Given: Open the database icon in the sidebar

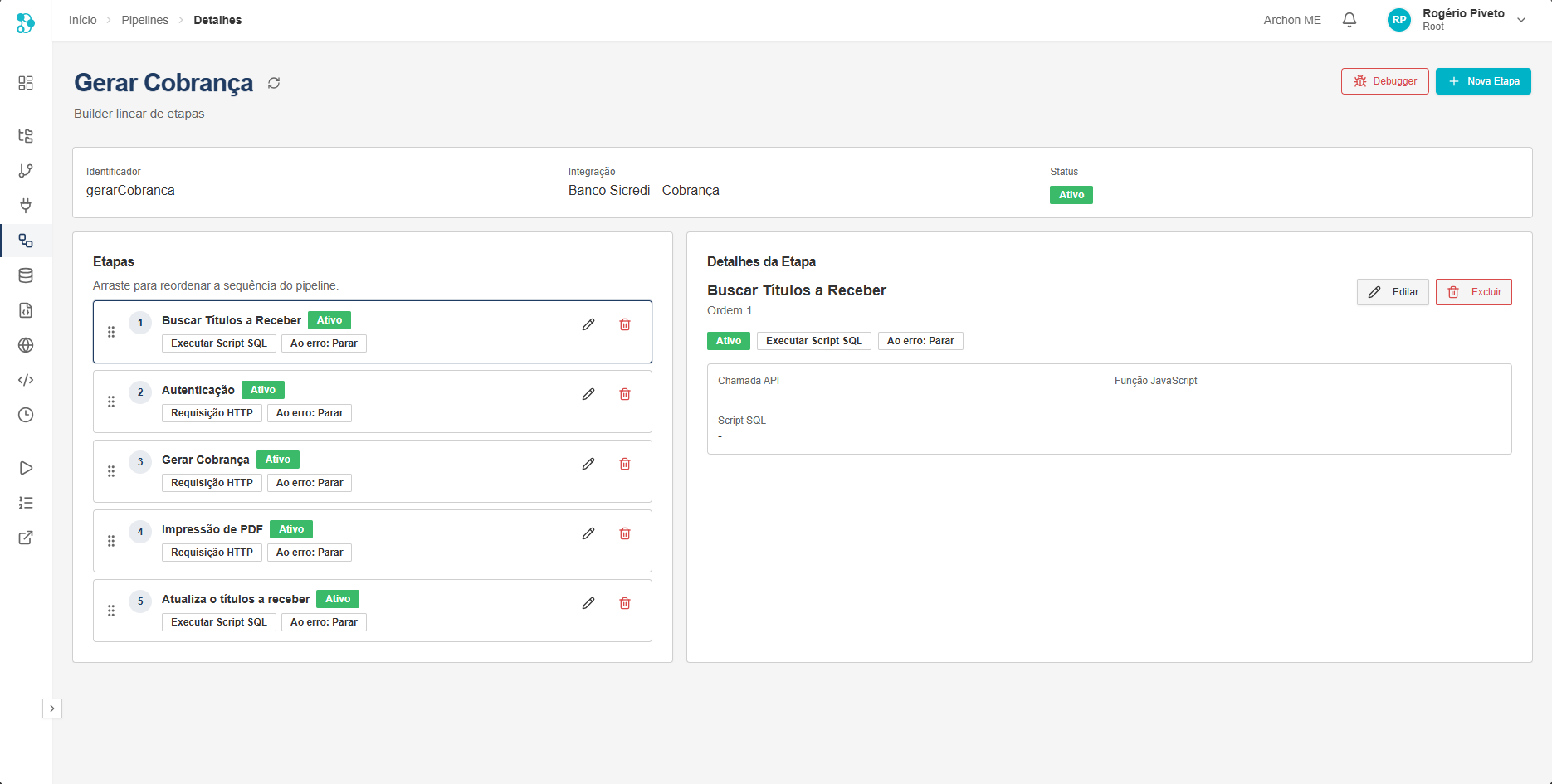Looking at the screenshot, I should [26, 275].
